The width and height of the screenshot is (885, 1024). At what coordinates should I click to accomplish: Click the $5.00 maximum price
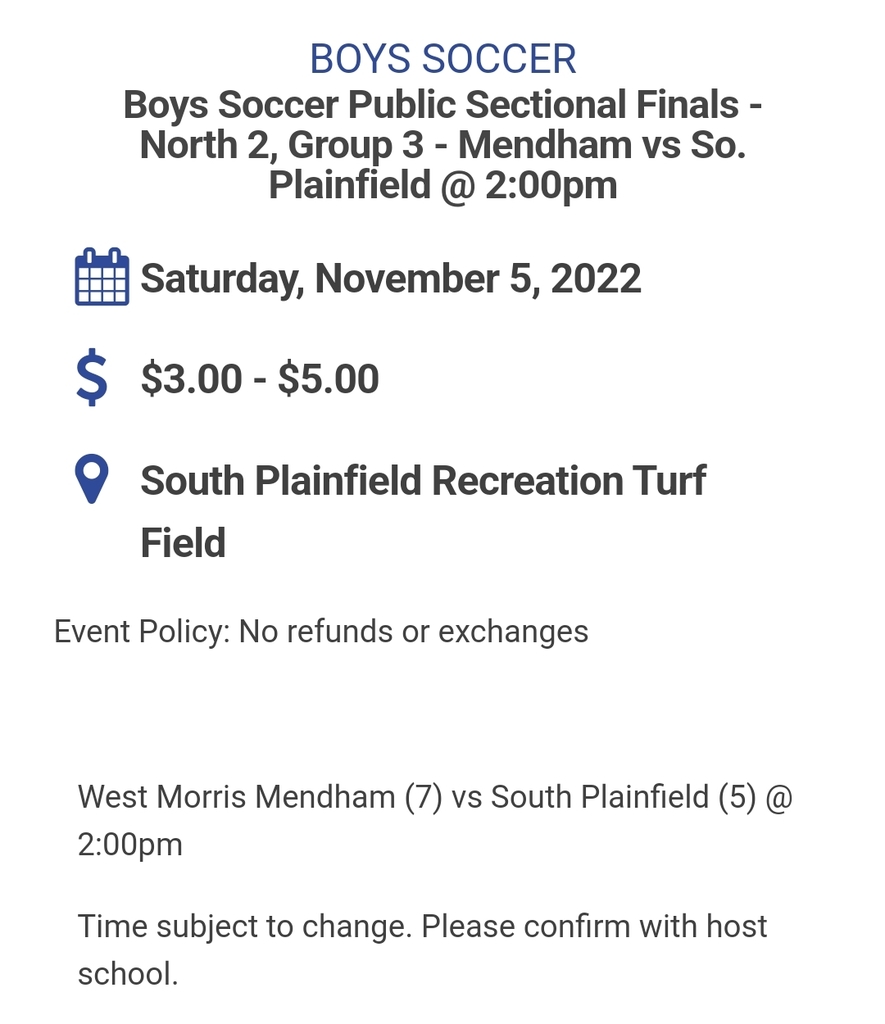click(329, 379)
